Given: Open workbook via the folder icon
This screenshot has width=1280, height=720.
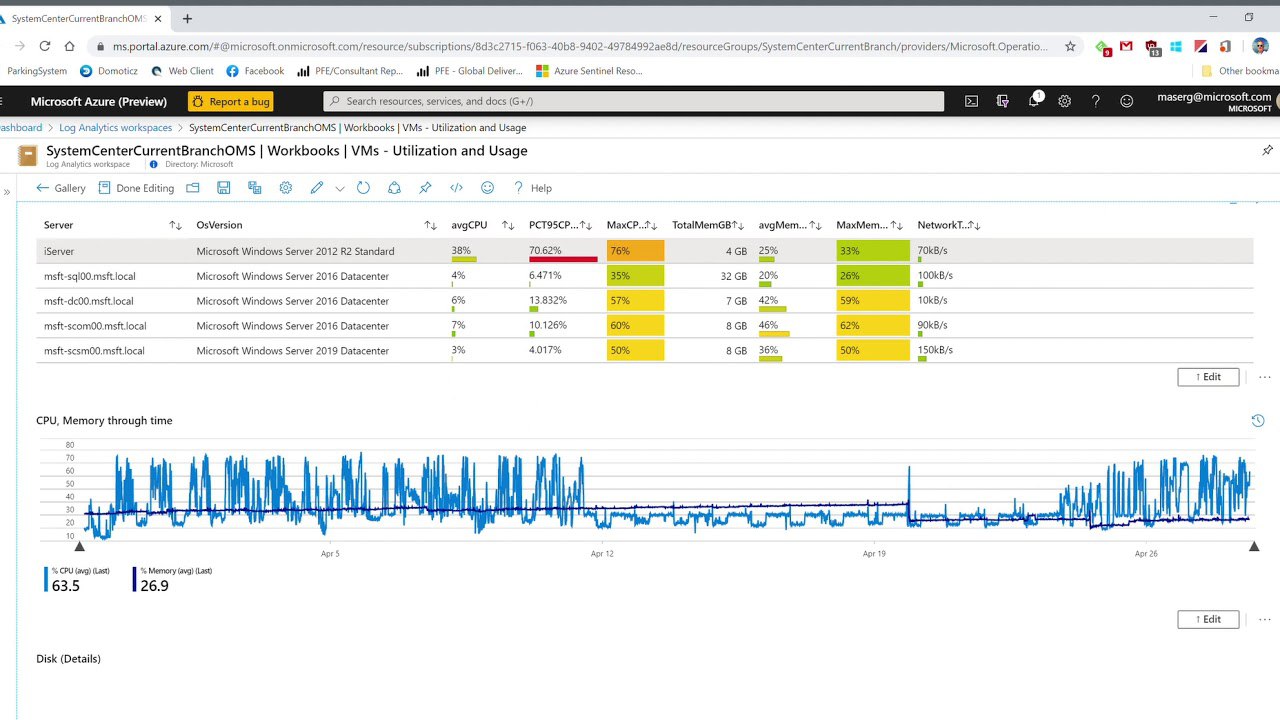Looking at the screenshot, I should click(193, 188).
